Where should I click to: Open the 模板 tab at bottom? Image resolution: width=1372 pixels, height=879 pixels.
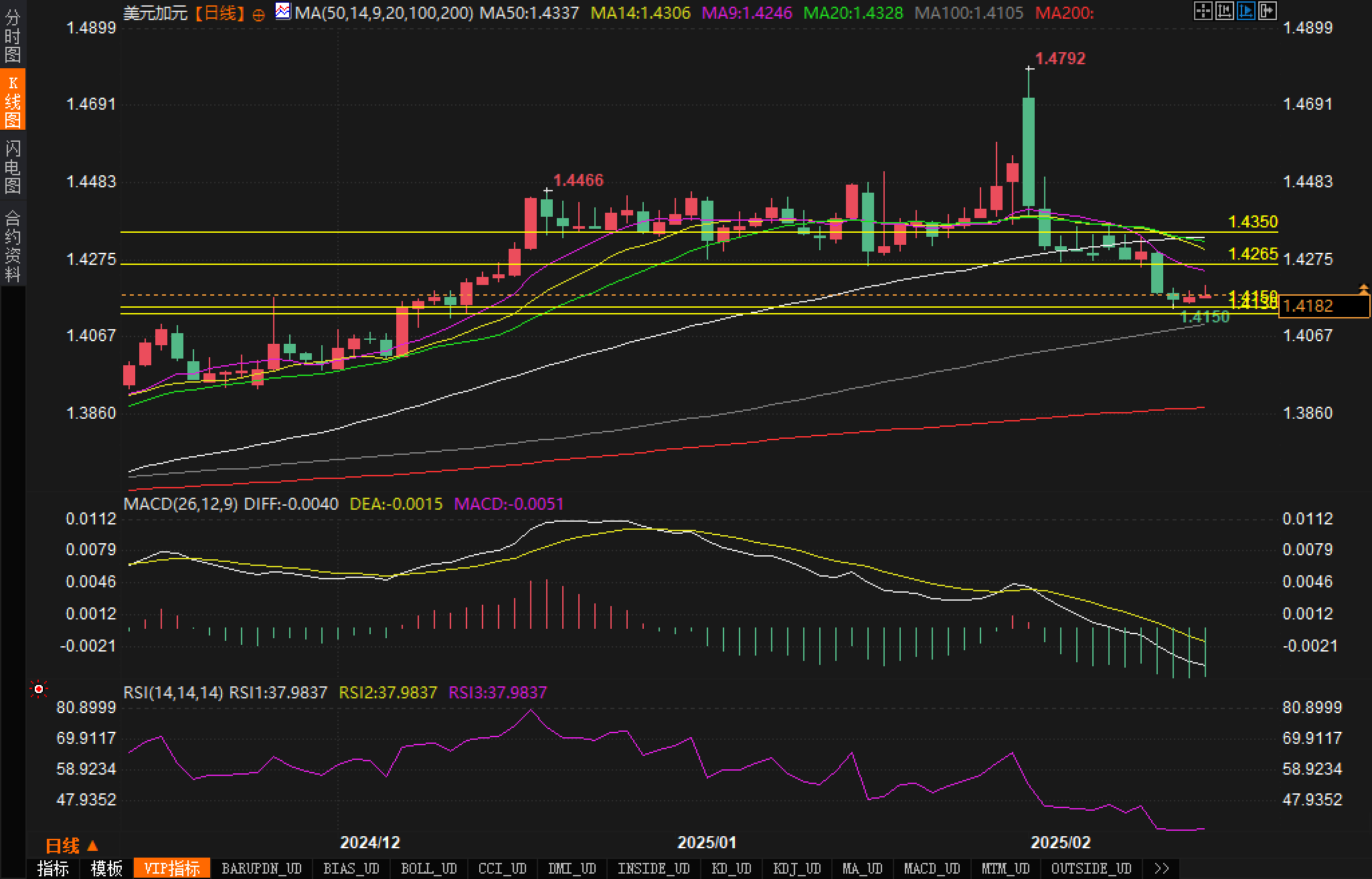[106, 868]
